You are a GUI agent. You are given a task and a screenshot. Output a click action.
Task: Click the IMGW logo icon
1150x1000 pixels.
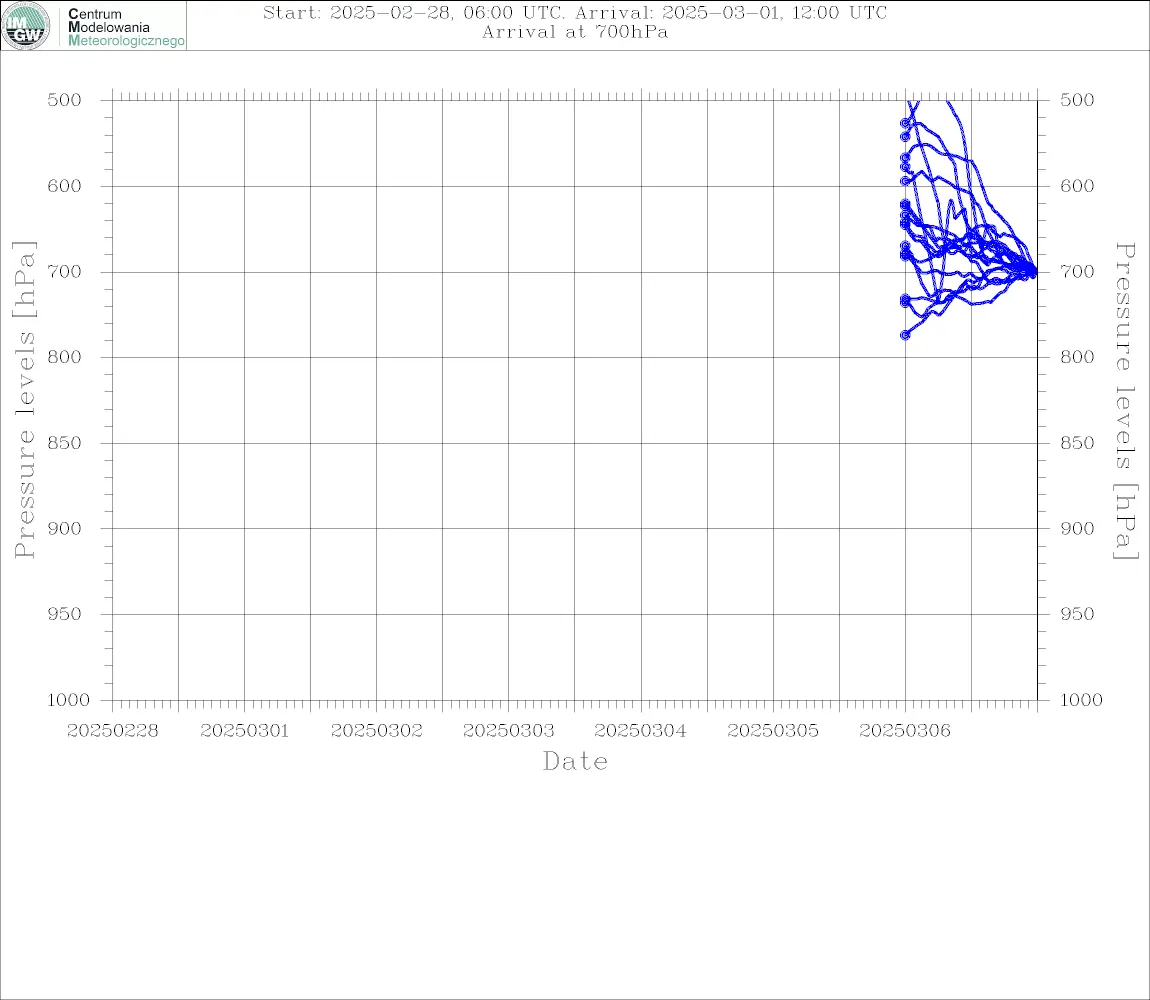pos(26,26)
